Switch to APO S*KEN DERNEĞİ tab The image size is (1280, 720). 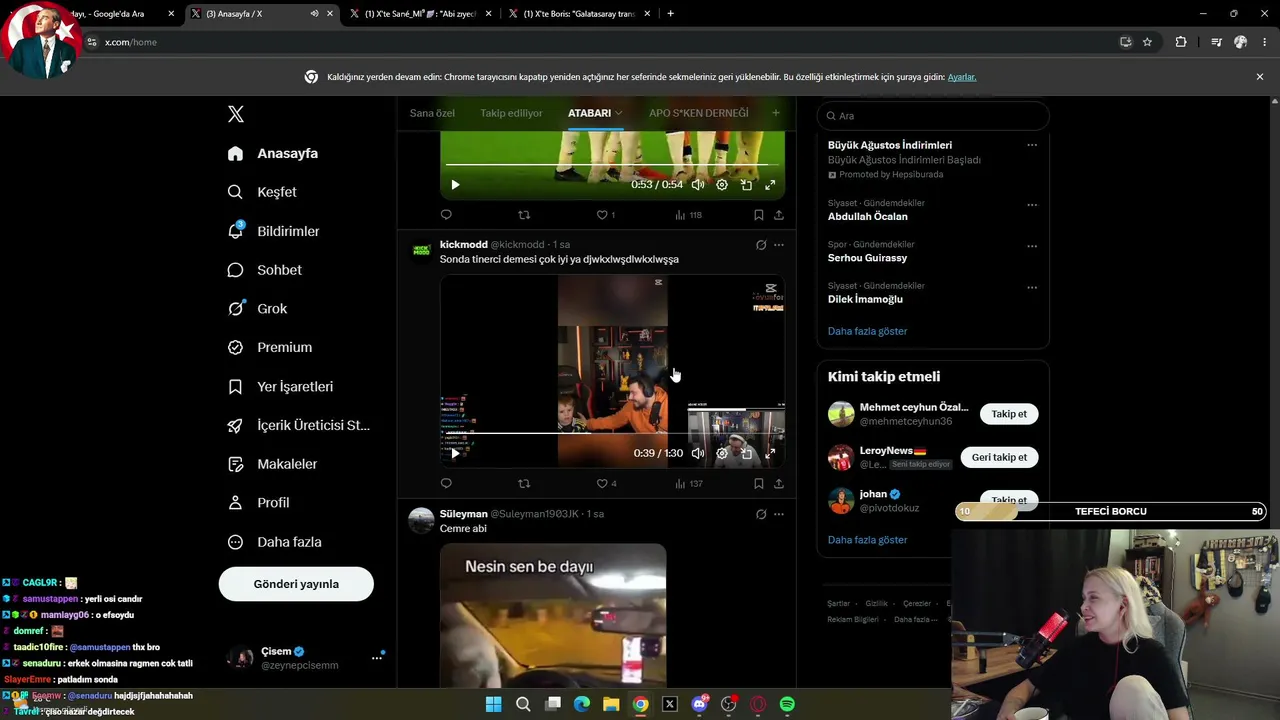699,113
